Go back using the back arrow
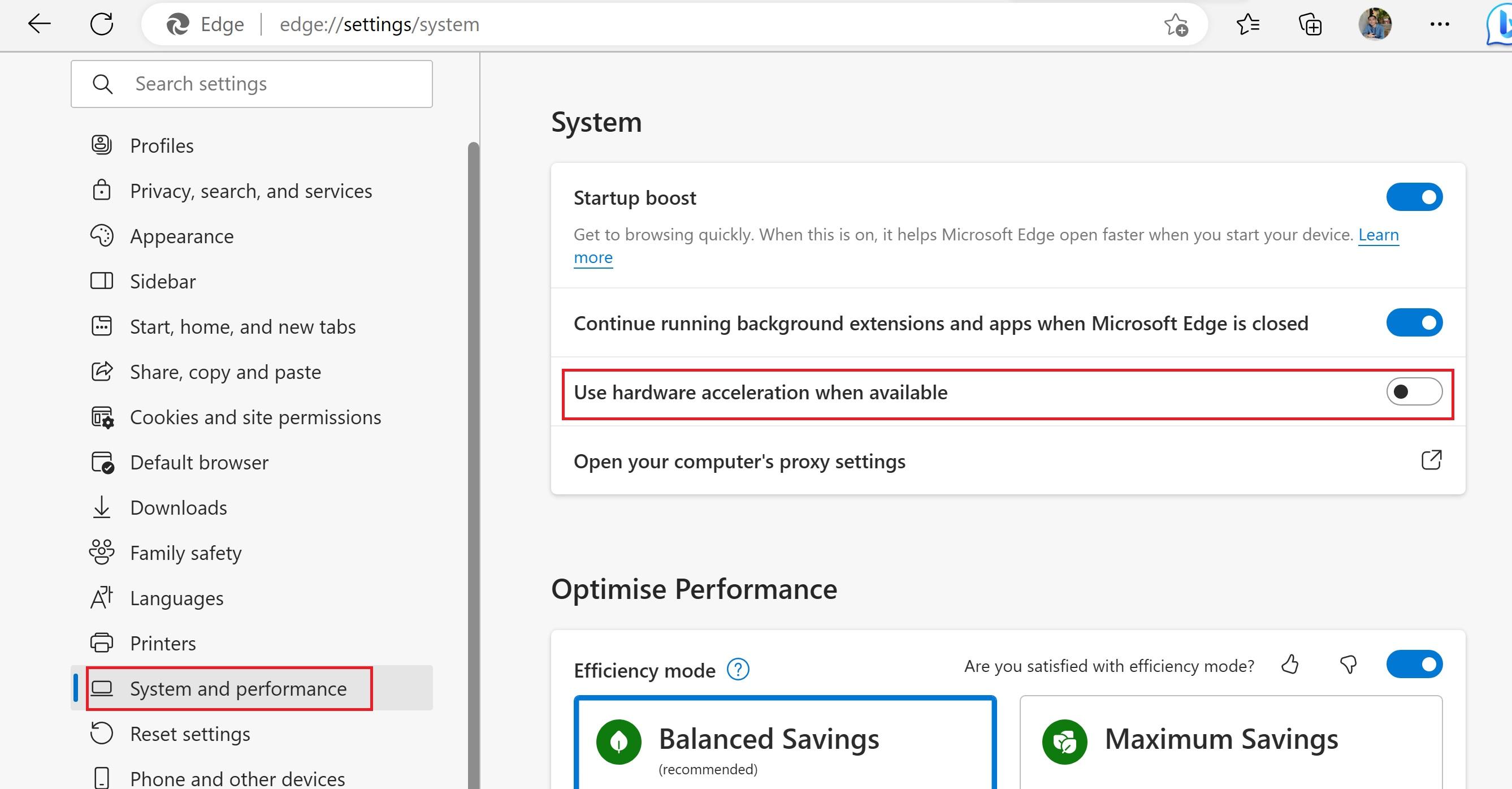Image resolution: width=1512 pixels, height=789 pixels. 40,24
